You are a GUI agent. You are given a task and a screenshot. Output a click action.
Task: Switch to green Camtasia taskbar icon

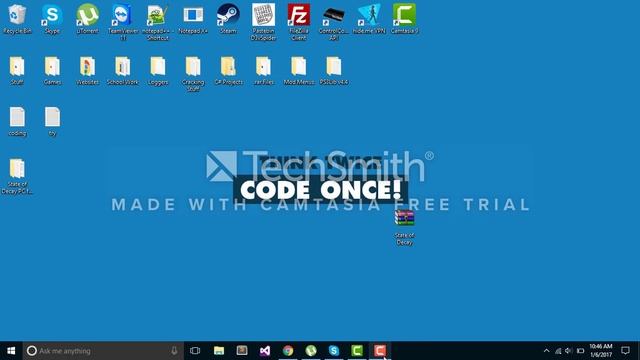coord(357,351)
